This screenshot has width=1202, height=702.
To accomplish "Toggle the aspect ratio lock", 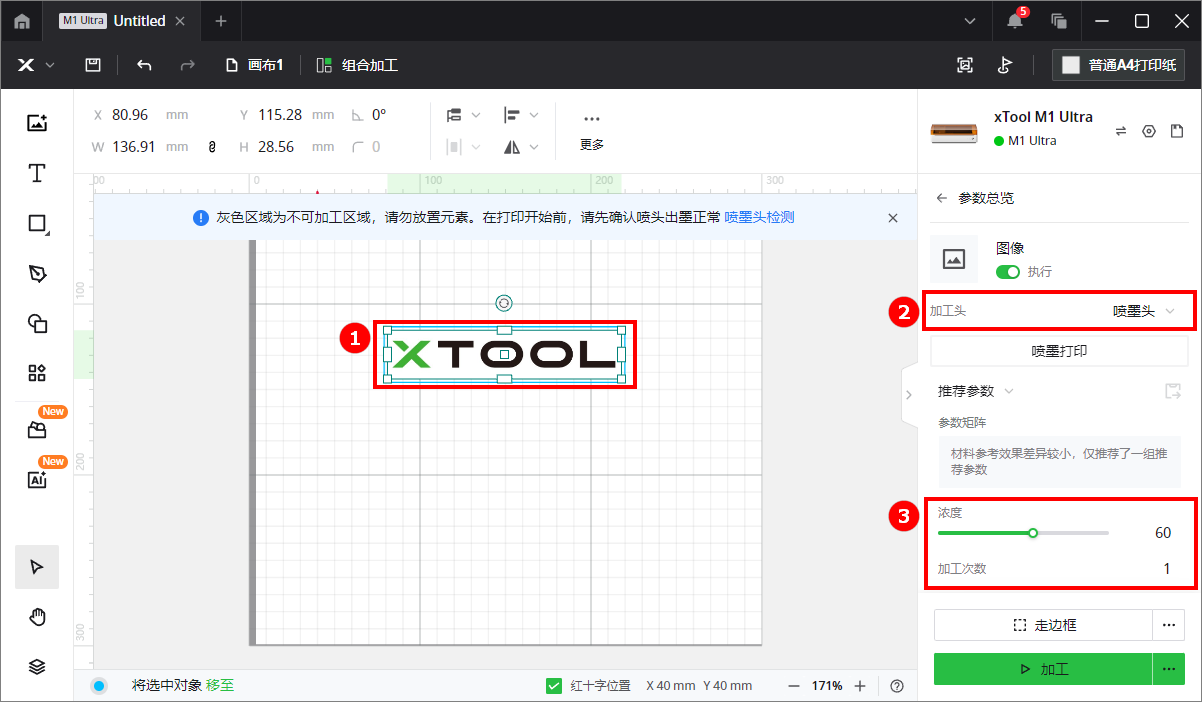I will click(212, 147).
